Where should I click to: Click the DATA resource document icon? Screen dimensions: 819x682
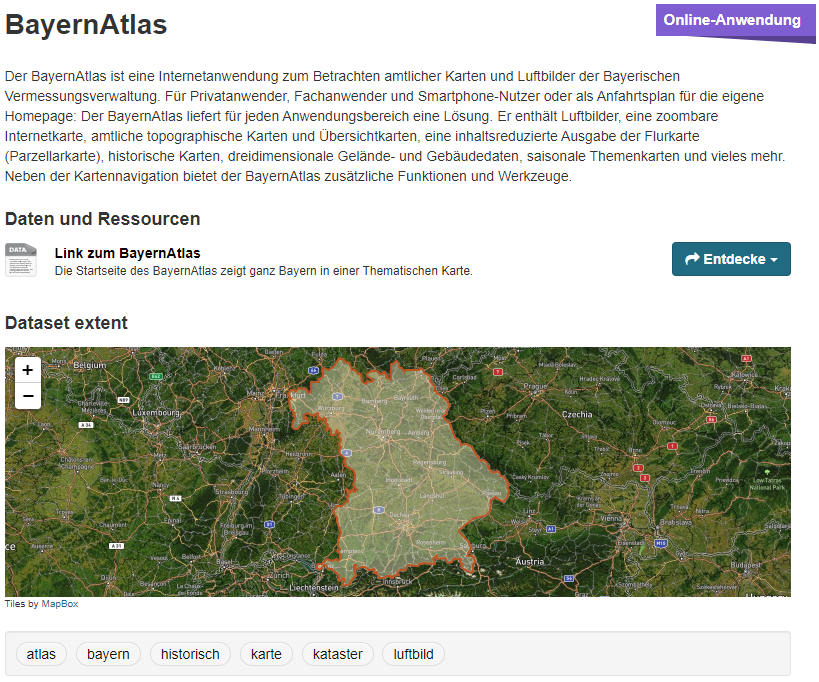click(21, 260)
